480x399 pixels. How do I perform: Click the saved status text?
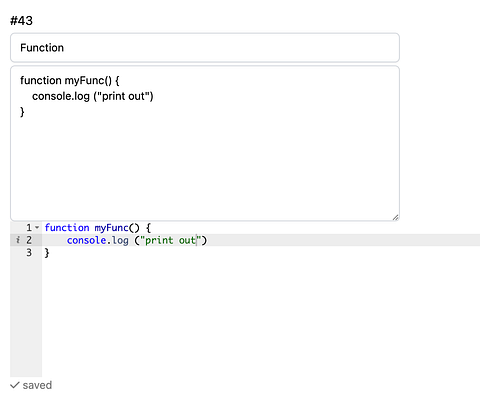coord(37,385)
